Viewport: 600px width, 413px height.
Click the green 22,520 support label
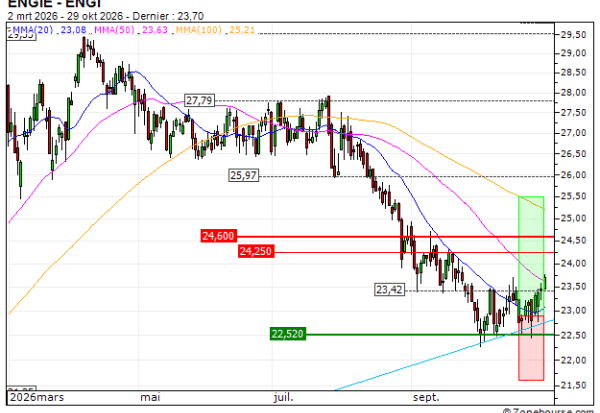[288, 334]
